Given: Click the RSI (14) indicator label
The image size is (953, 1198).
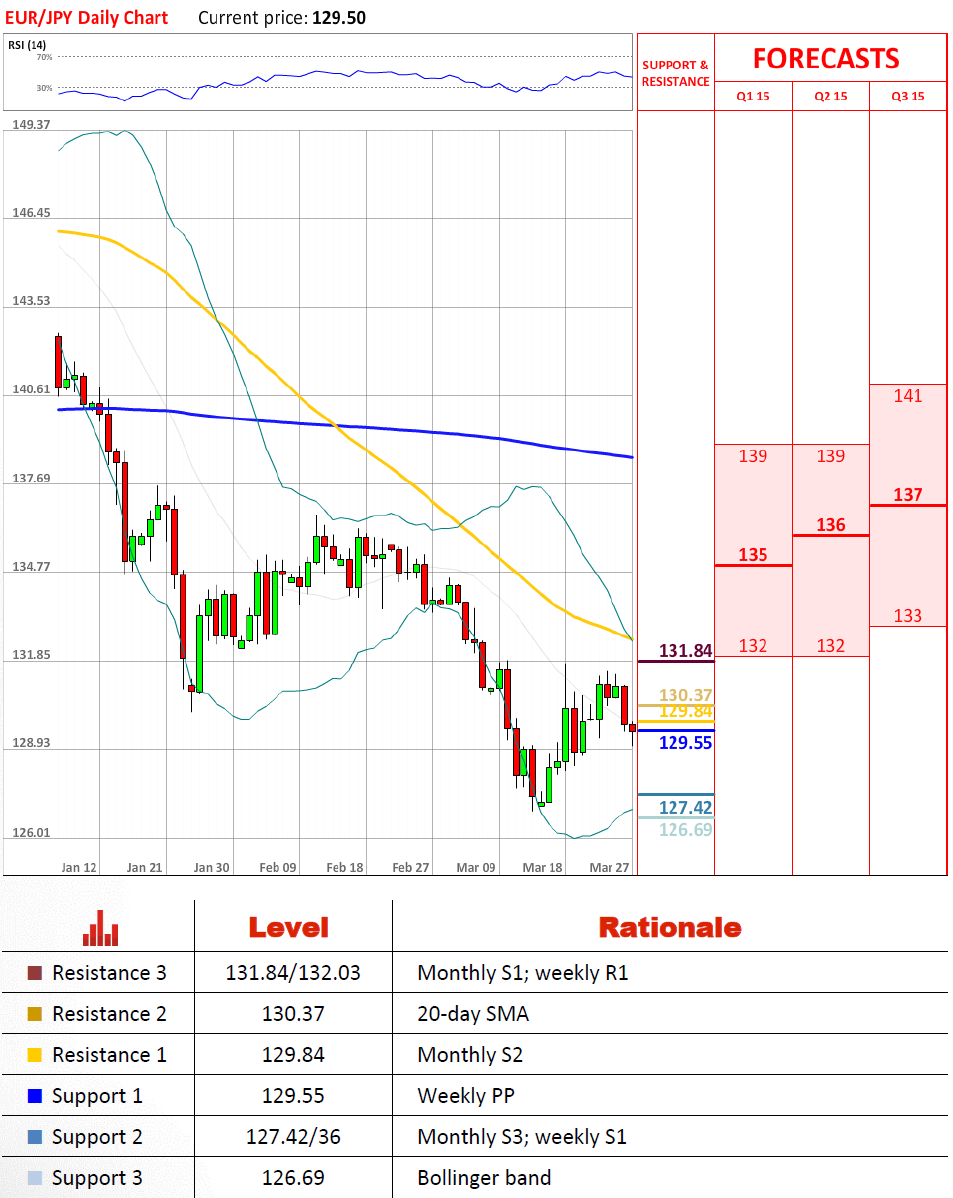Looking at the screenshot, I should [27, 45].
